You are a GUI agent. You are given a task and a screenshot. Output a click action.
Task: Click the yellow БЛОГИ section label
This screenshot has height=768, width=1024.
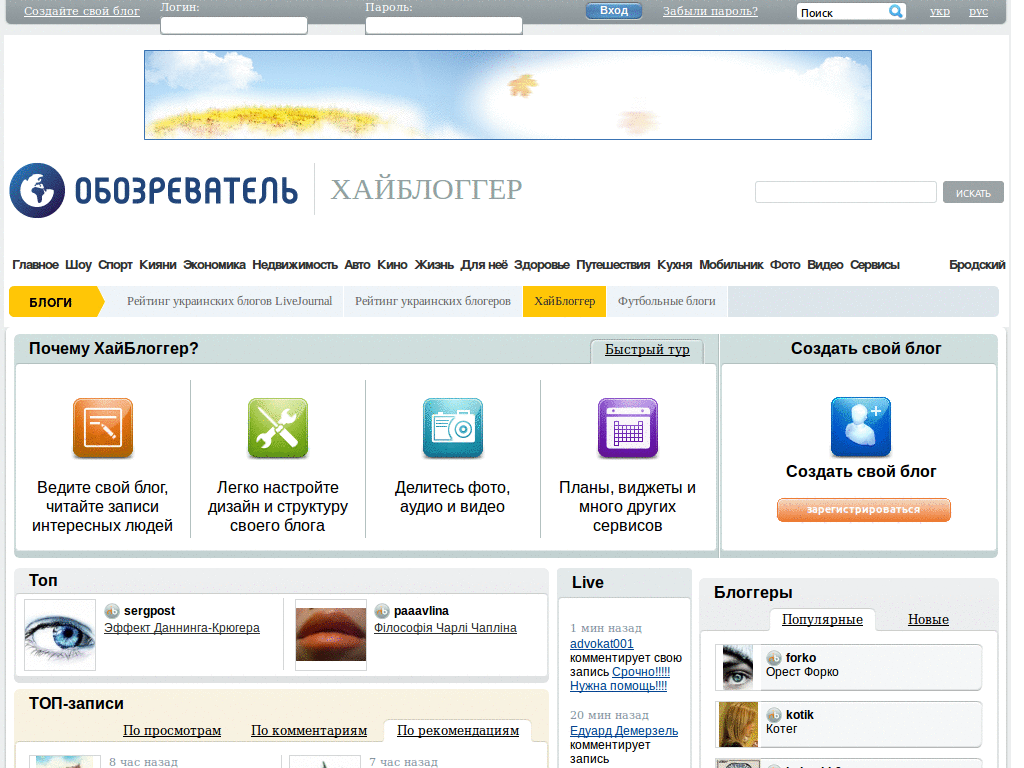point(56,302)
